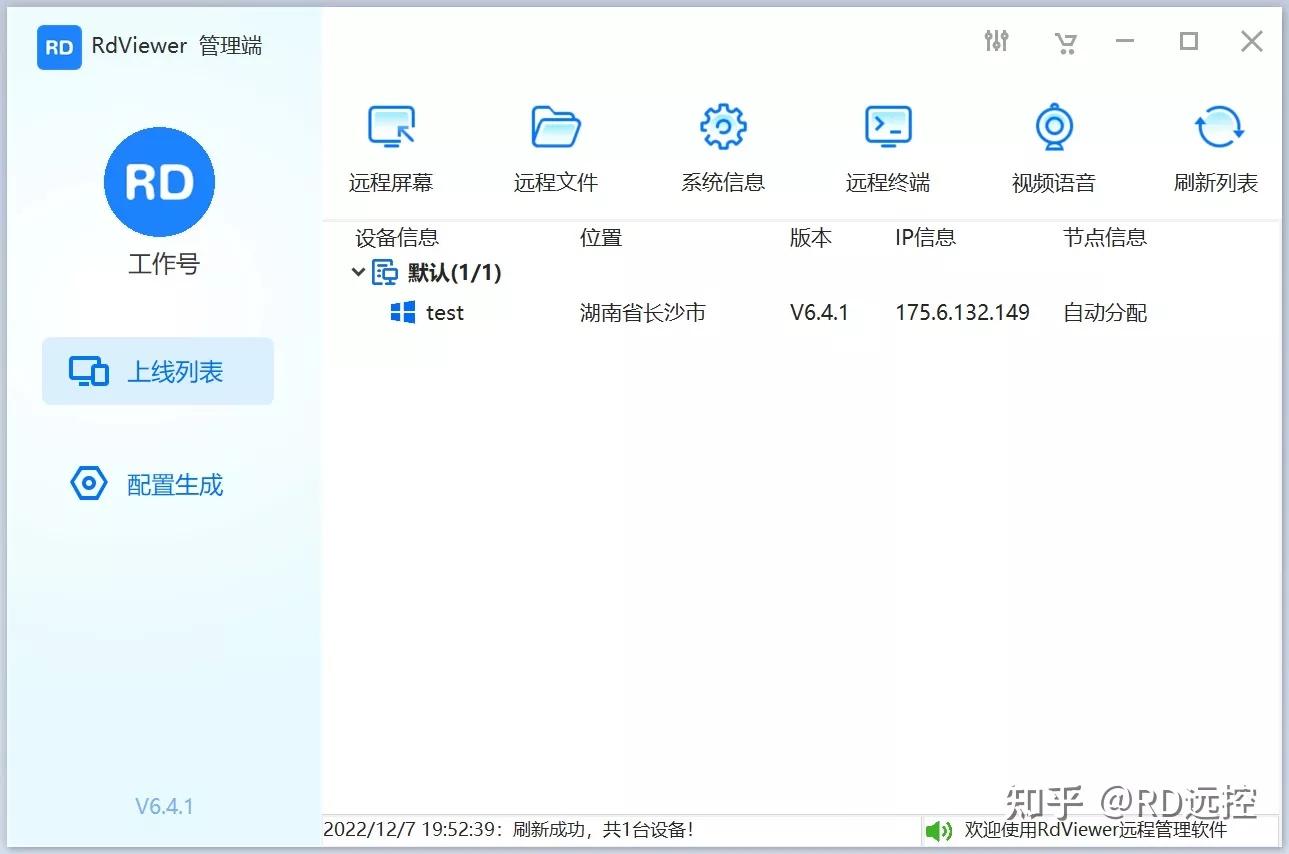Click the speaker icon in status bar
1289x854 pixels.
[939, 831]
